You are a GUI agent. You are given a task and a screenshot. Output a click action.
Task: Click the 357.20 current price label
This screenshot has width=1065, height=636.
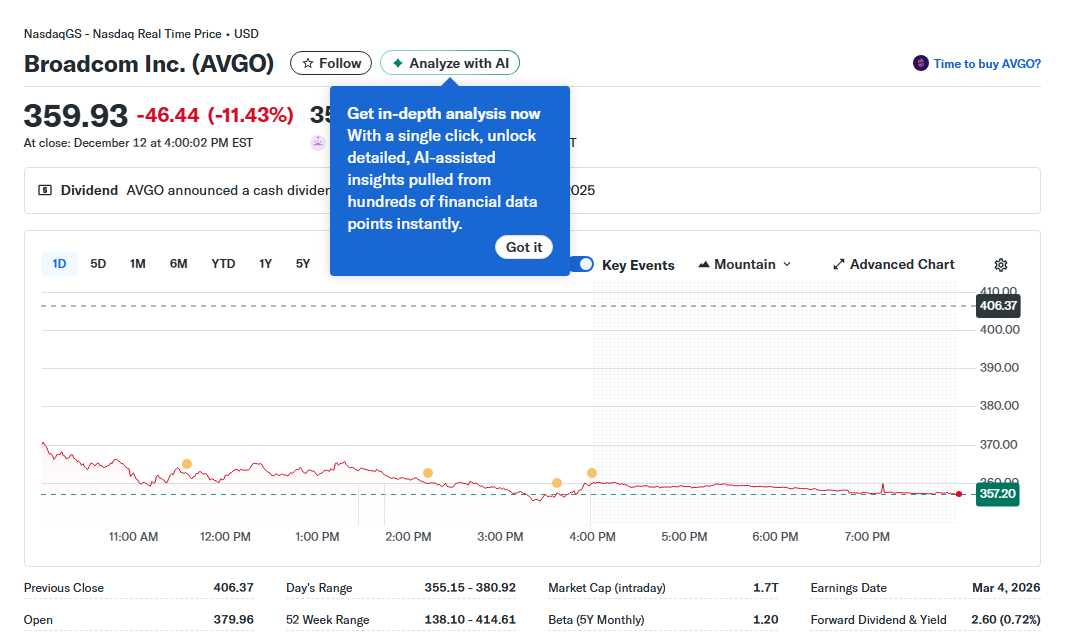(997, 493)
